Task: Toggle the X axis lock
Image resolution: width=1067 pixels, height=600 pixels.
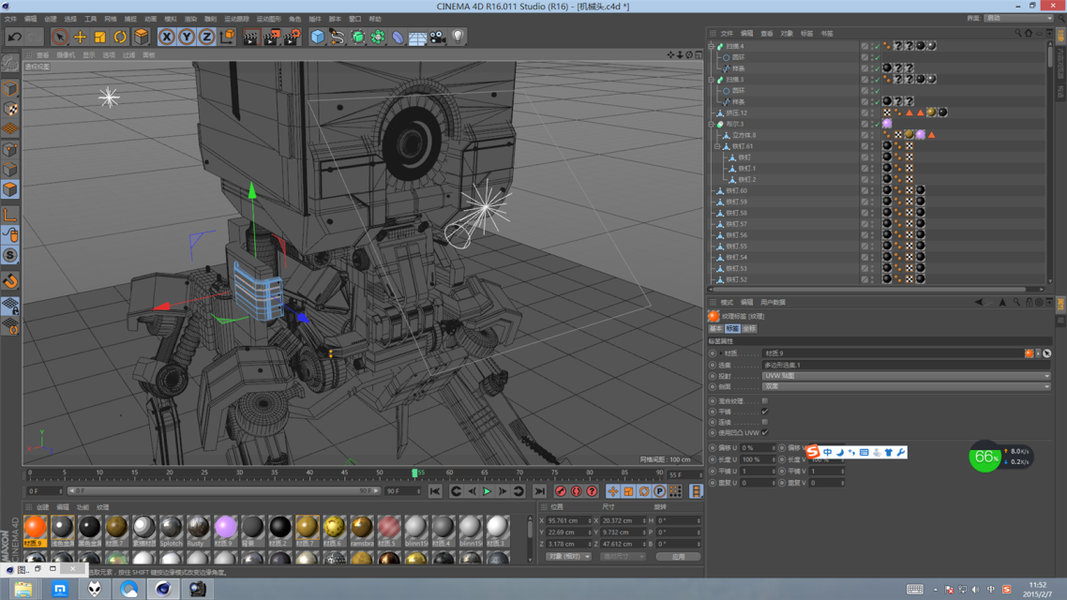Action: [x=166, y=37]
